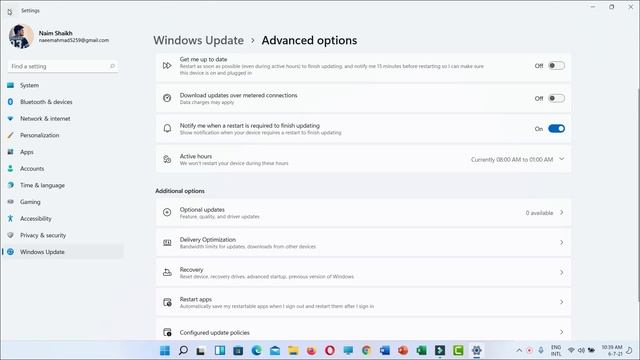Open Microsoft Store from the taskbar
The height and width of the screenshot is (360, 640).
coord(238,350)
